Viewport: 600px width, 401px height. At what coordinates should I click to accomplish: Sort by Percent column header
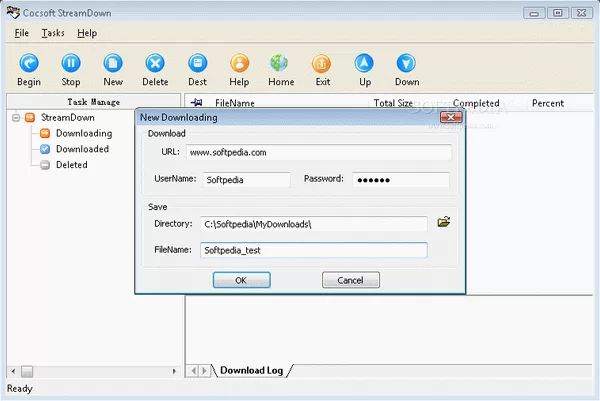(548, 103)
